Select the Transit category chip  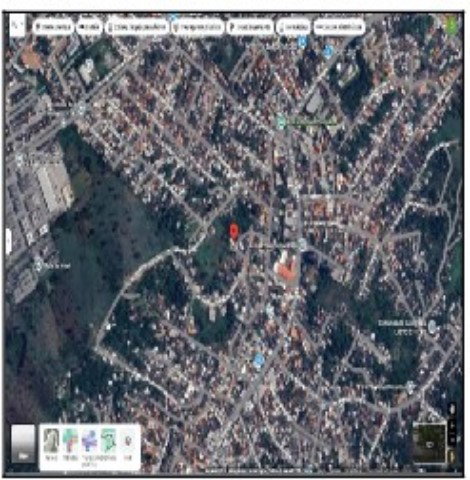198,27
